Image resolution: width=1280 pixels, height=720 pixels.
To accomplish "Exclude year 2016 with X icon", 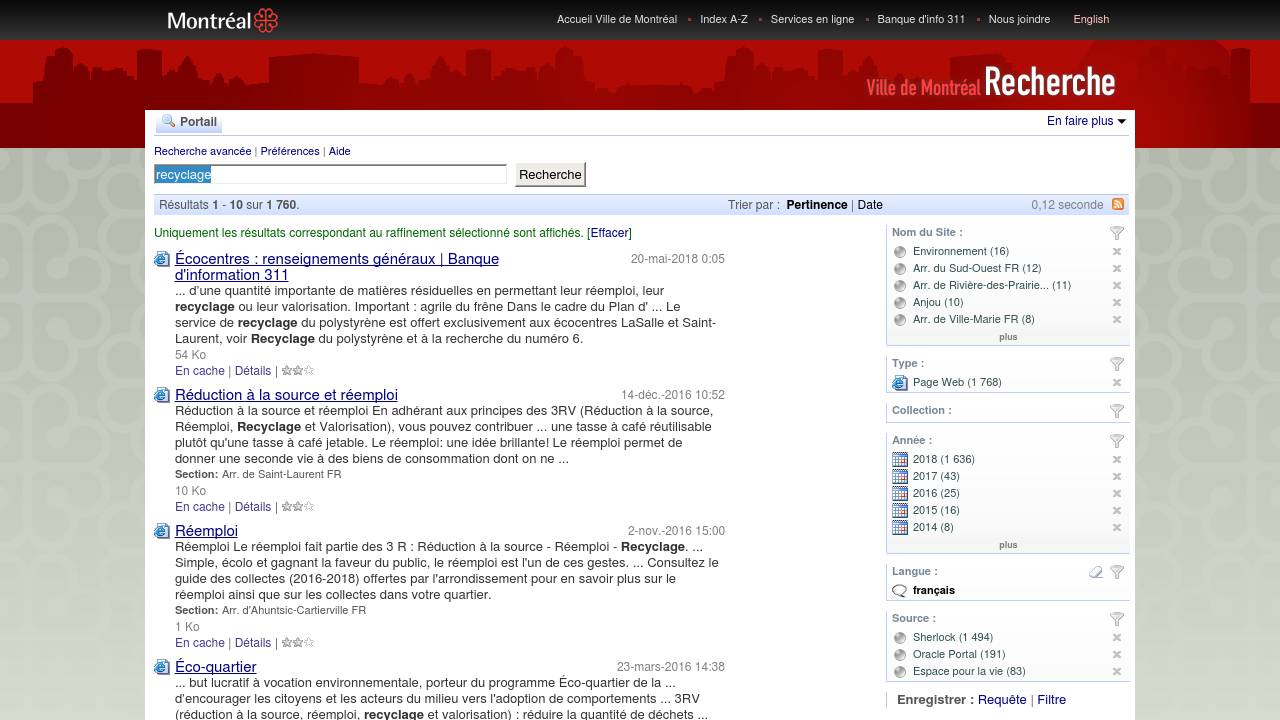I will 1117,494.
